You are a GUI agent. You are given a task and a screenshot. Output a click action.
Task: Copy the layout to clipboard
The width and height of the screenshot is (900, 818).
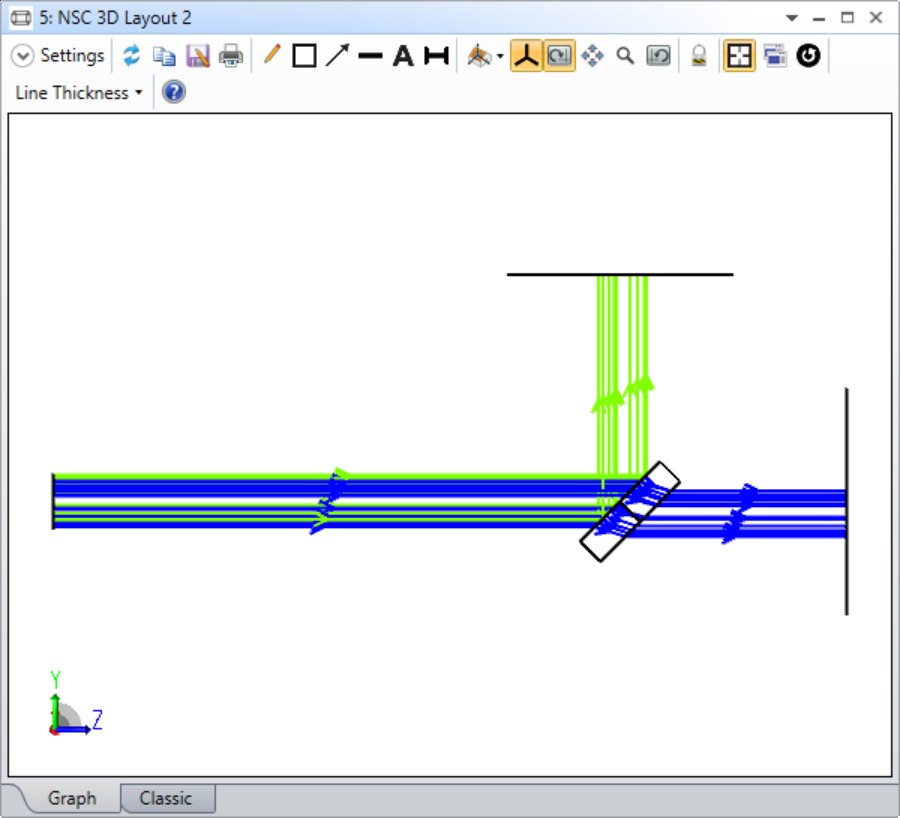click(x=164, y=56)
